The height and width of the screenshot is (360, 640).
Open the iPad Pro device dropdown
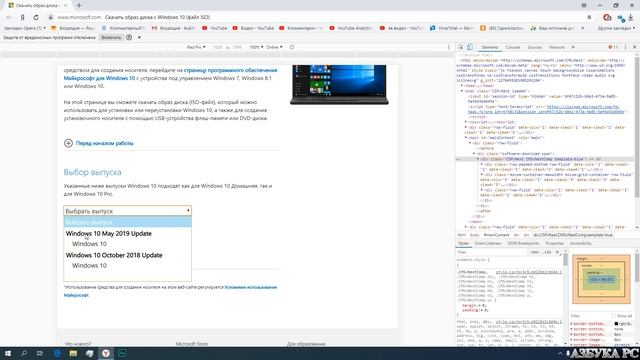tap(196, 47)
